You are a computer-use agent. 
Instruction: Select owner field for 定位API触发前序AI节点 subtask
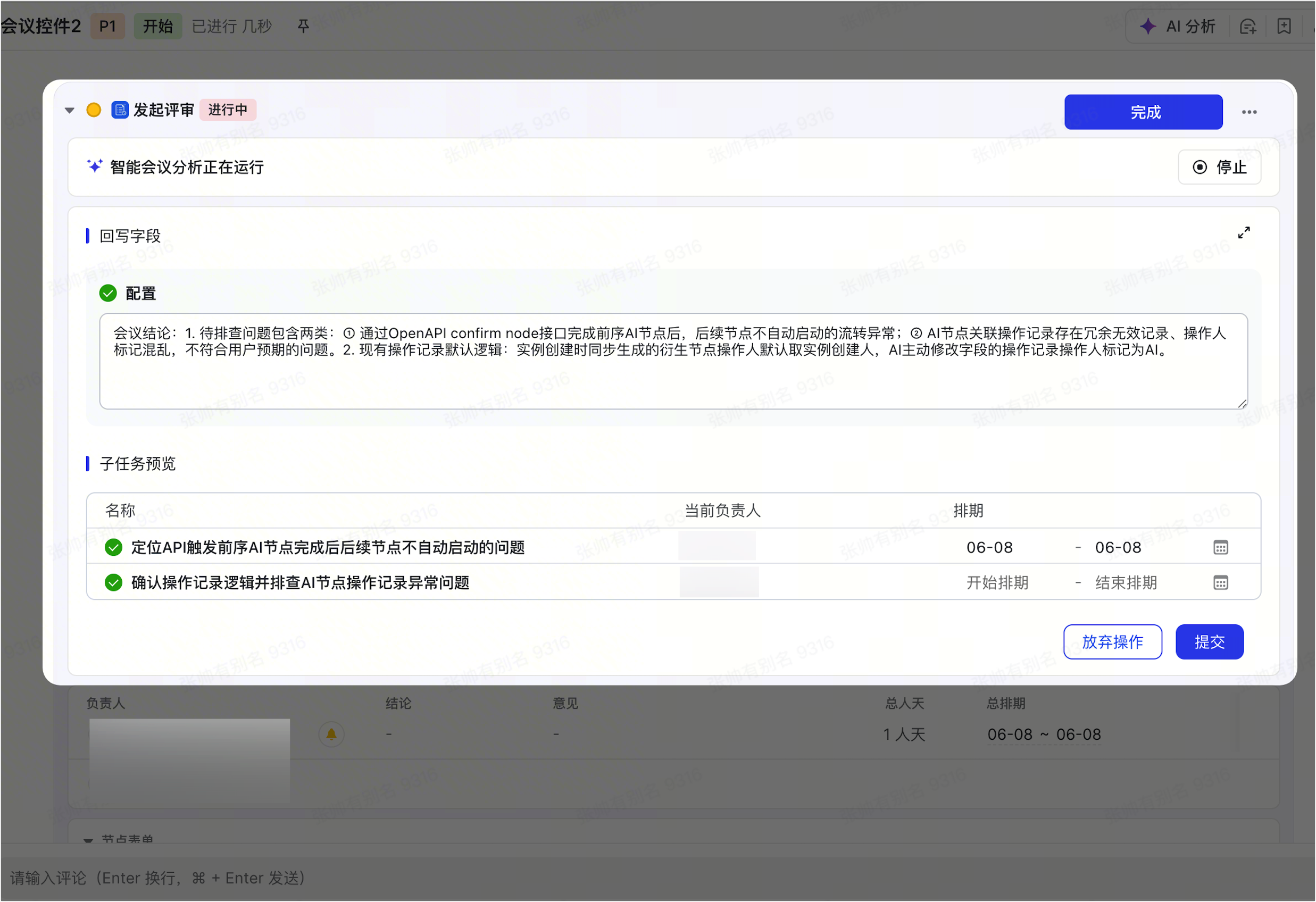click(x=717, y=547)
